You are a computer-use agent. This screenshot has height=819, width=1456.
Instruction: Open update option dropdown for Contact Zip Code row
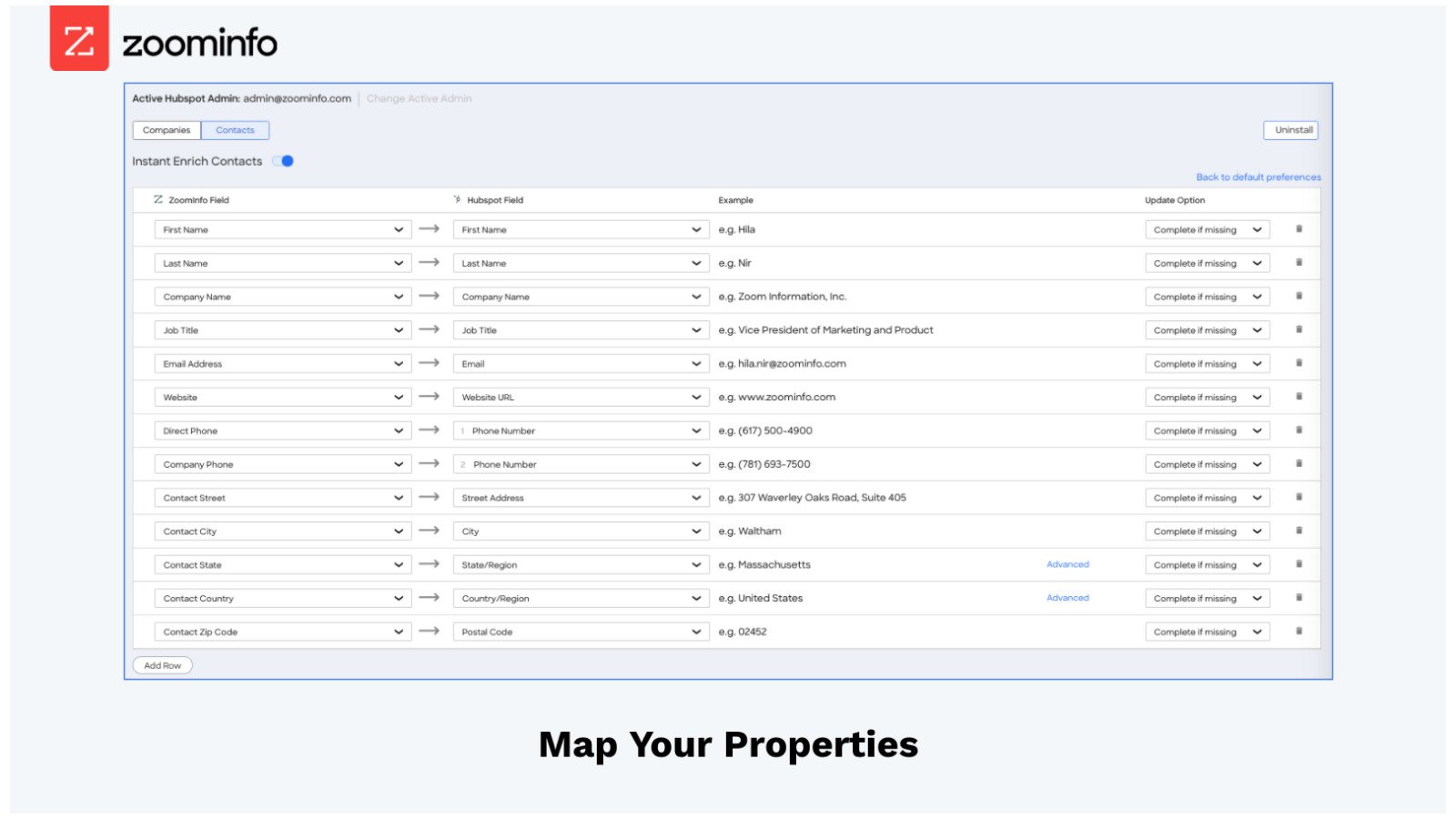pyautogui.click(x=1207, y=632)
